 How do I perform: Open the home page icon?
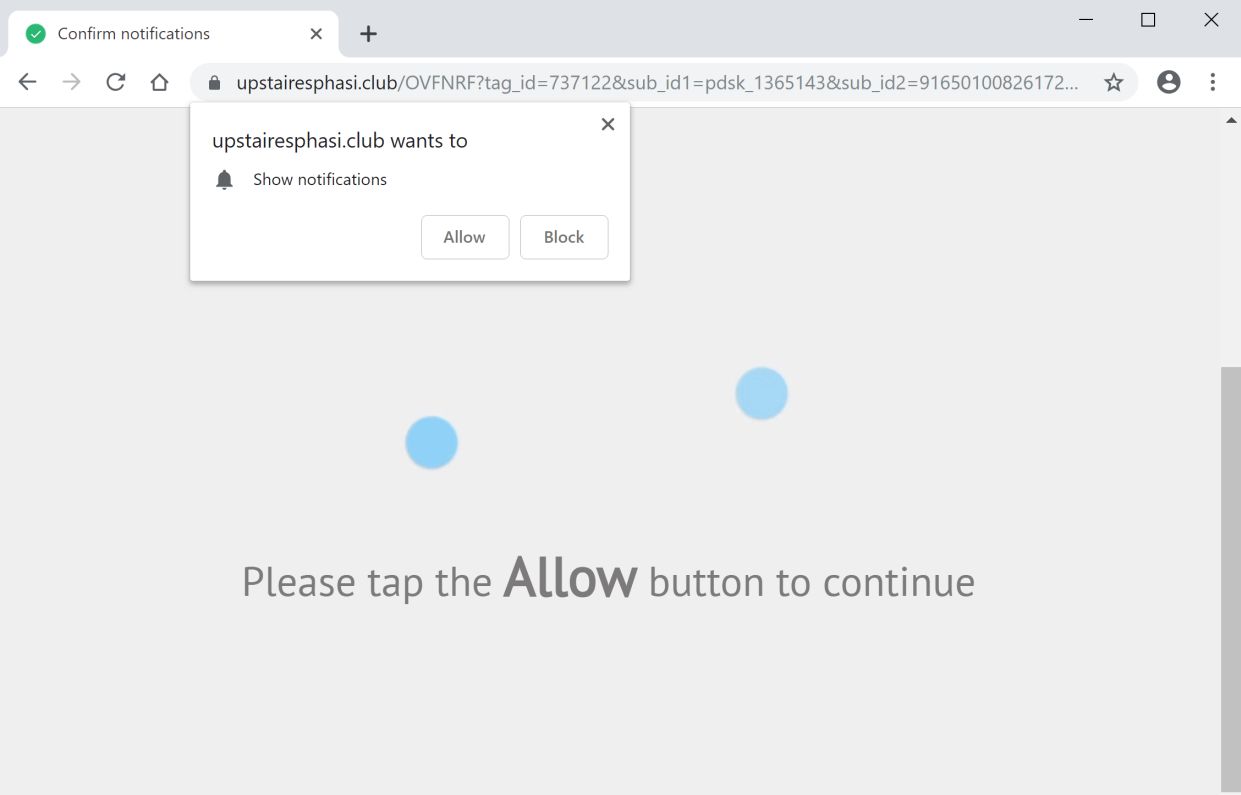click(159, 82)
